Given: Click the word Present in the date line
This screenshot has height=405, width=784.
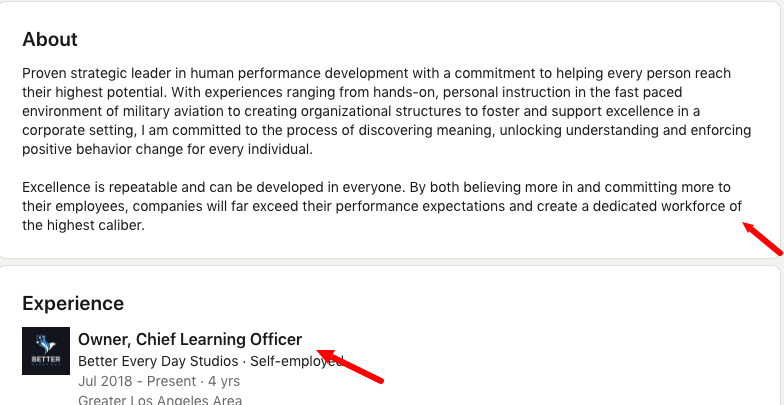Looking at the screenshot, I should [x=171, y=382].
